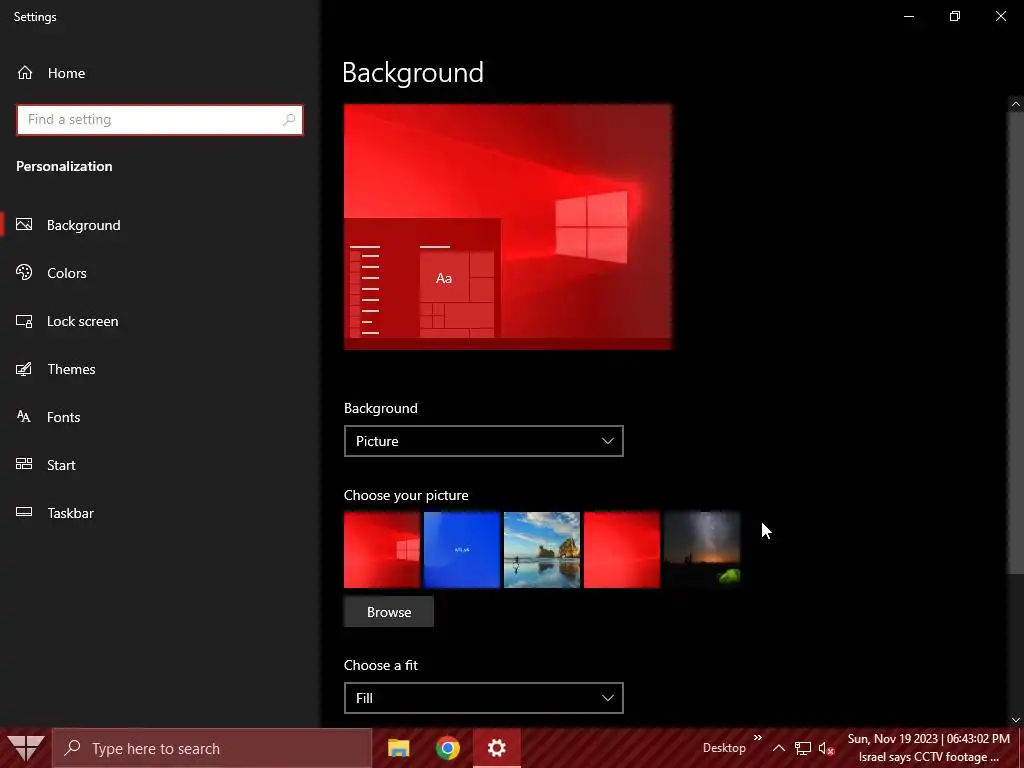Screen dimensions: 1024x768
Task: Click the taskbar search box
Action: coord(212,748)
